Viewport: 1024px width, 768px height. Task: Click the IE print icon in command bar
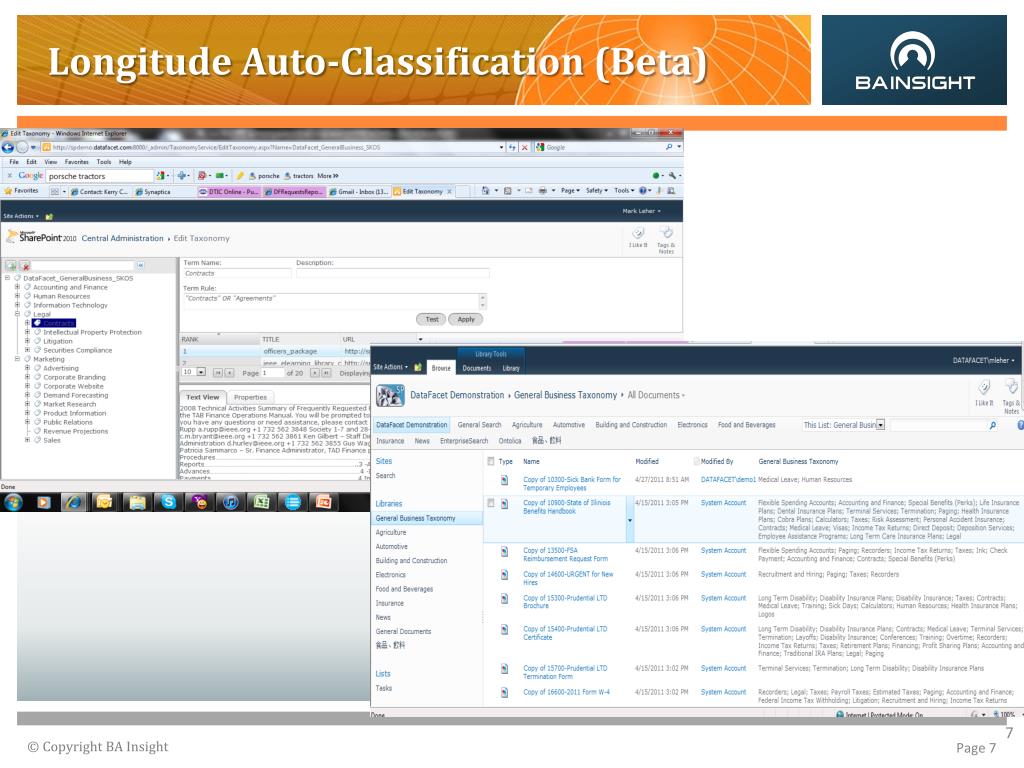coord(542,191)
